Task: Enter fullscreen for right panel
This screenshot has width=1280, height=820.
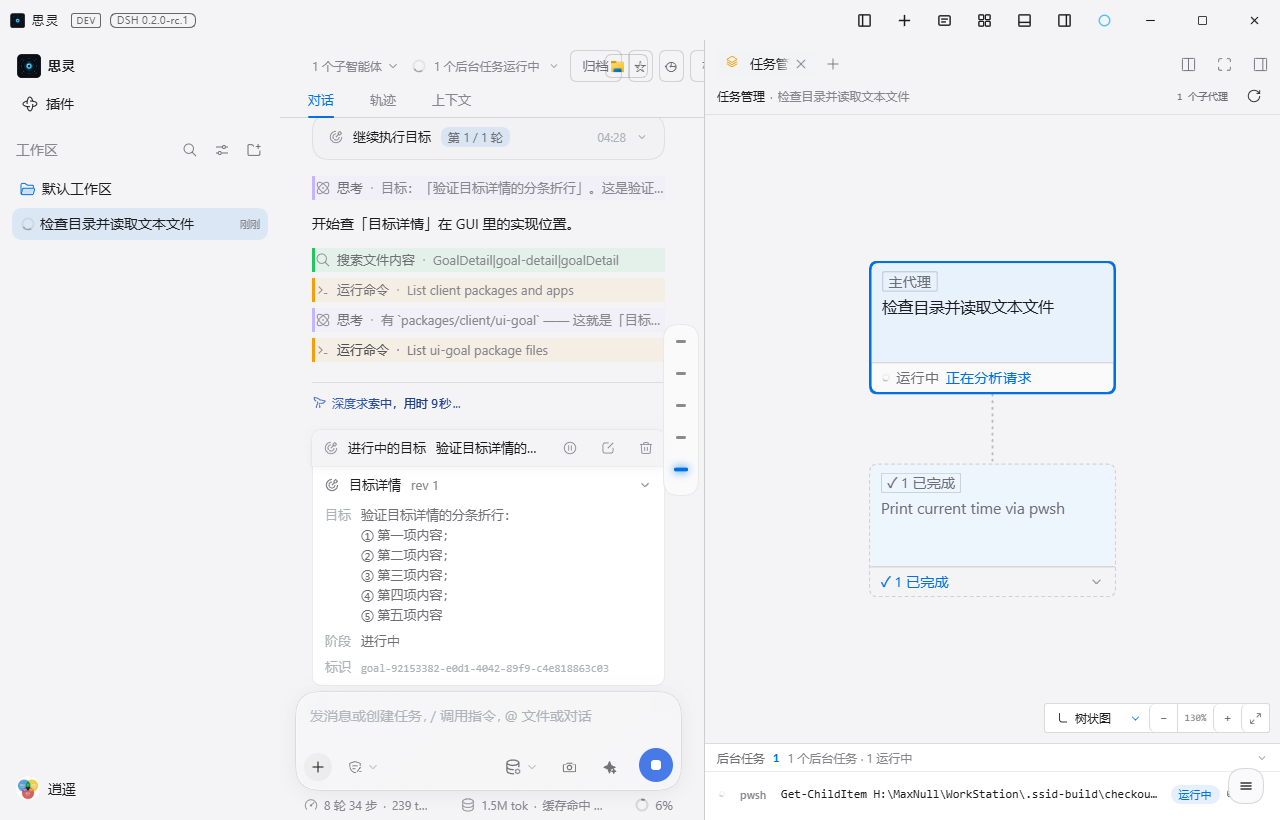Action: click(1224, 64)
